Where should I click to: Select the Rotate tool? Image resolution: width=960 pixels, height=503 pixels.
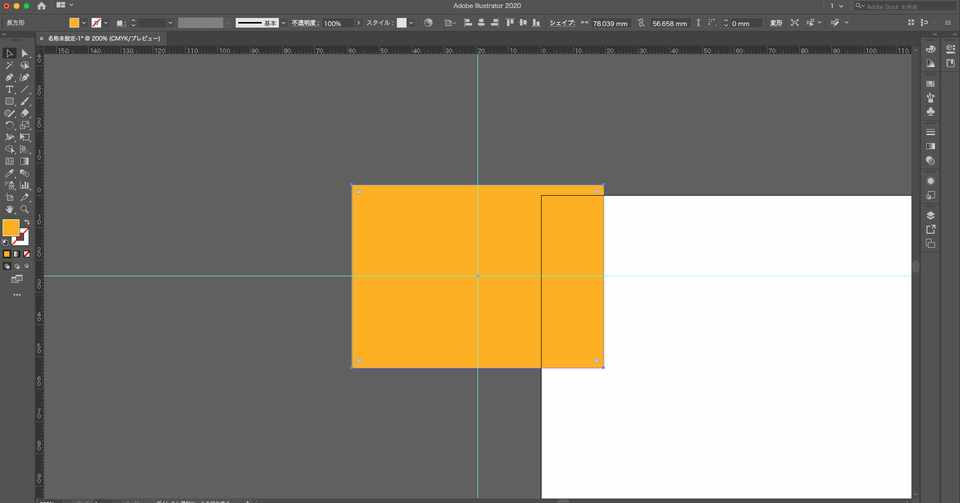(x=10, y=125)
